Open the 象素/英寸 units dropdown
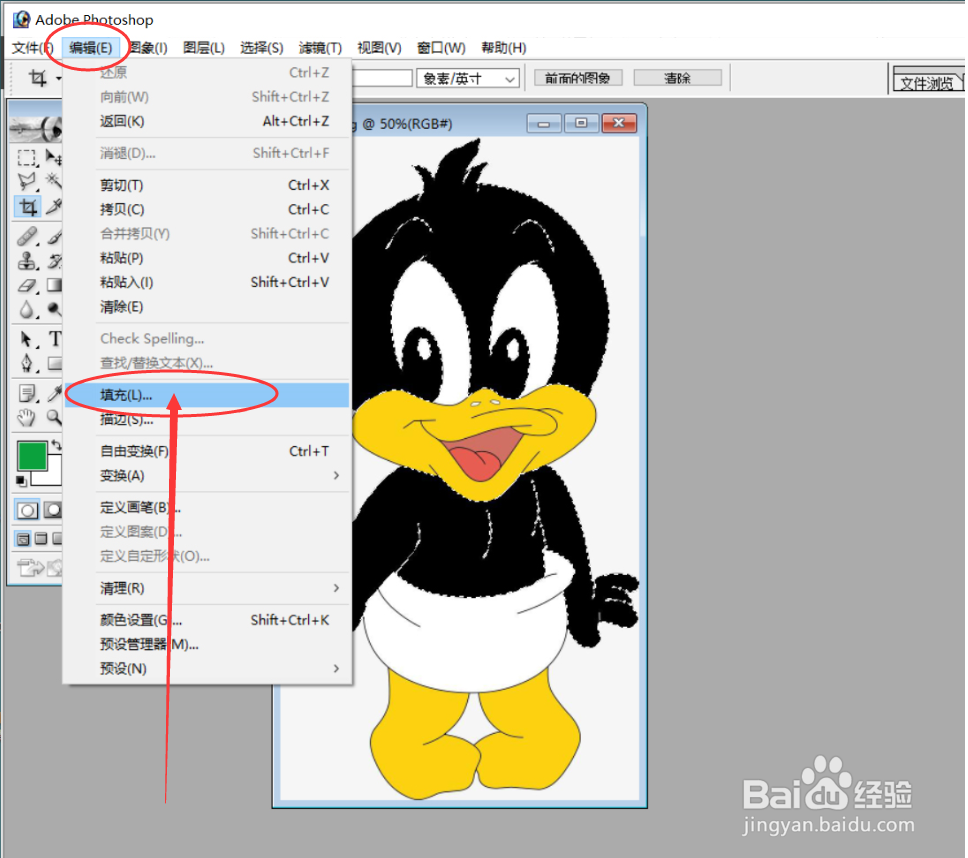Viewport: 968px width, 858px height. pyautogui.click(x=468, y=78)
